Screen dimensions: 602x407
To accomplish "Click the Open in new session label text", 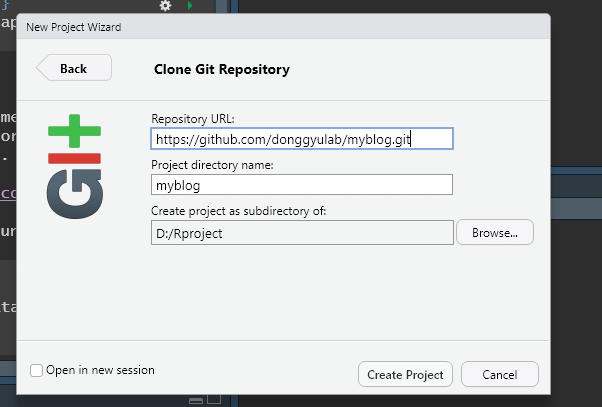I will [x=100, y=370].
